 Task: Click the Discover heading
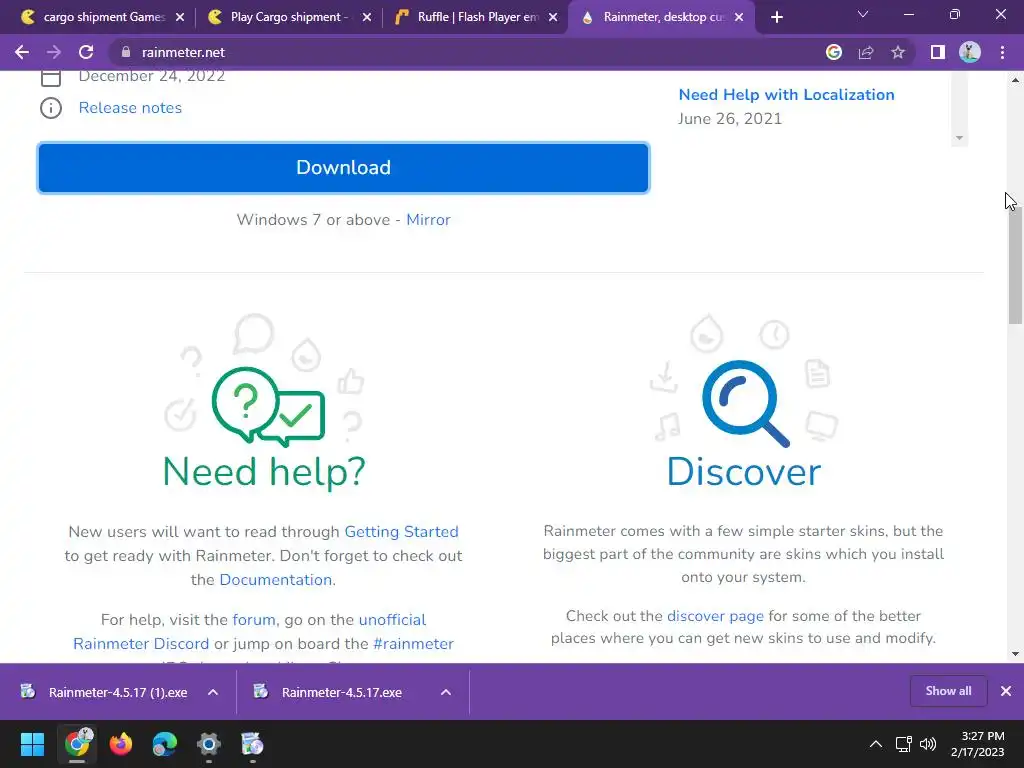click(x=744, y=472)
